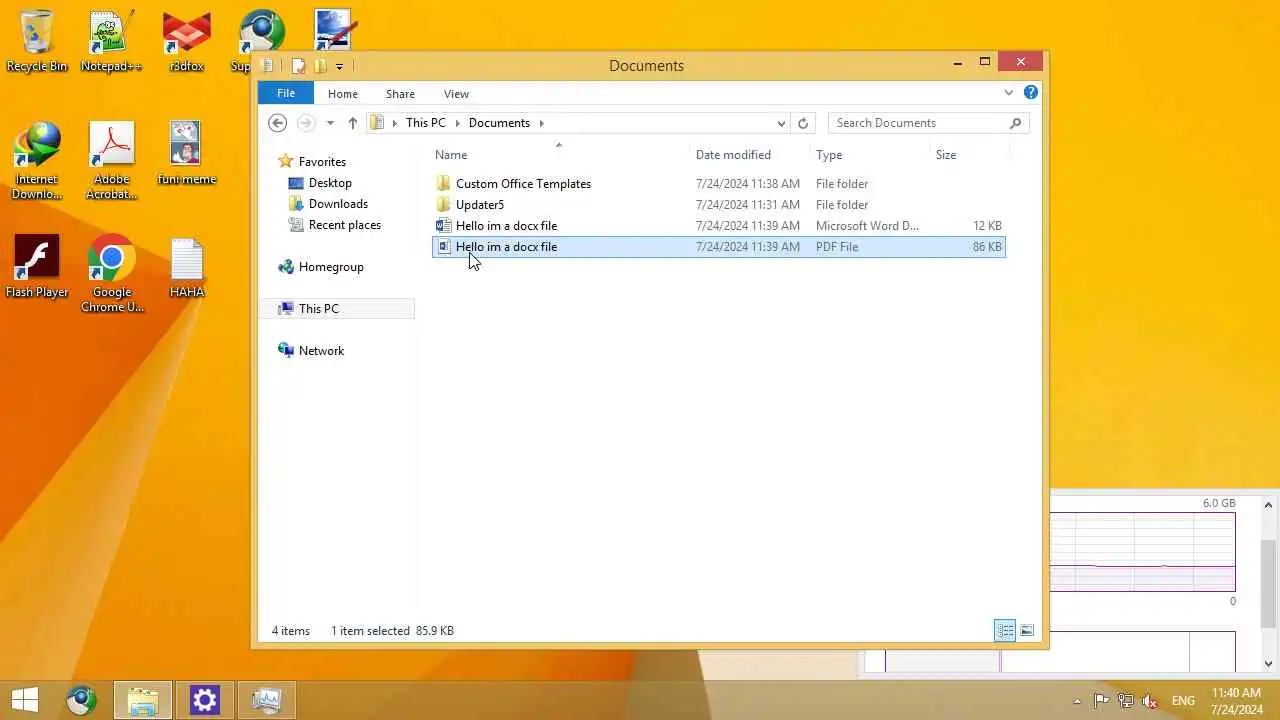Select the funi meme desktop file
Image resolution: width=1280 pixels, height=720 pixels.
click(x=187, y=153)
